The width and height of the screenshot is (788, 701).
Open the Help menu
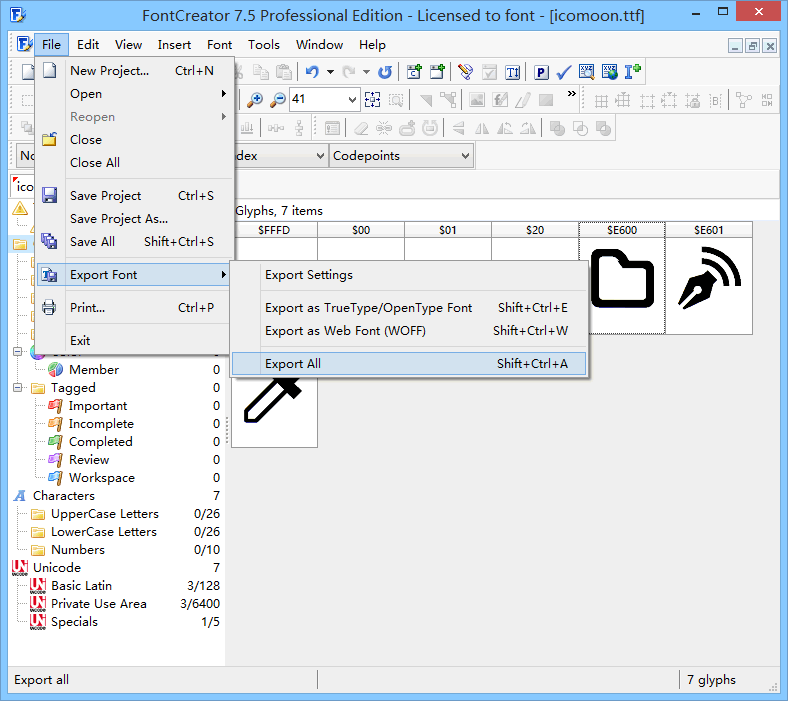(372, 45)
